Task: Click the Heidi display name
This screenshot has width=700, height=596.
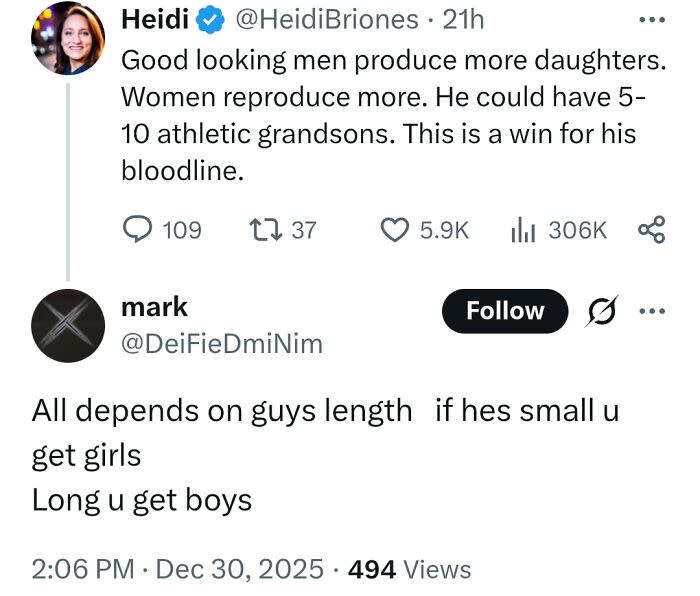Action: click(x=155, y=18)
